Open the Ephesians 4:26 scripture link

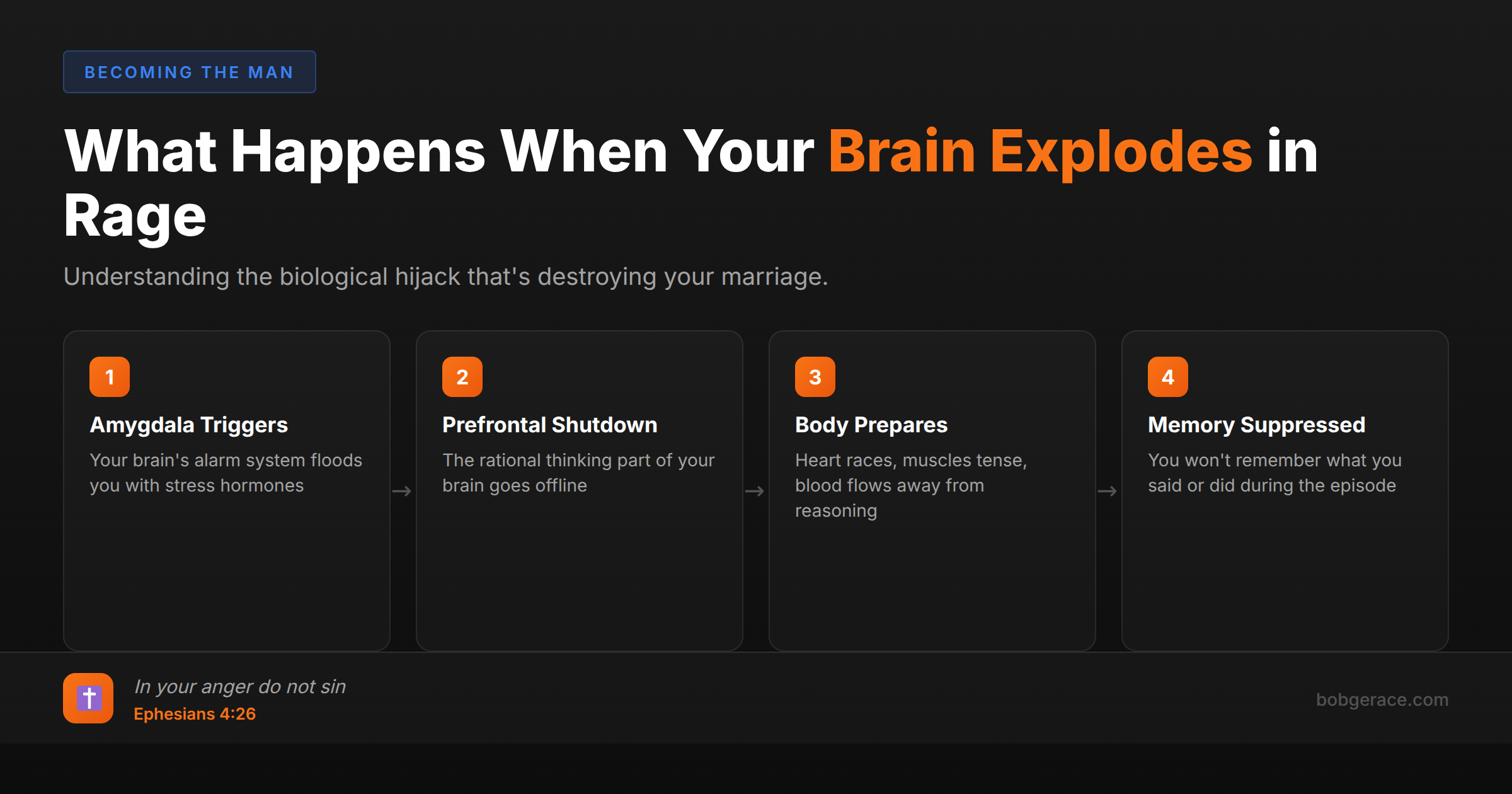[x=195, y=714]
